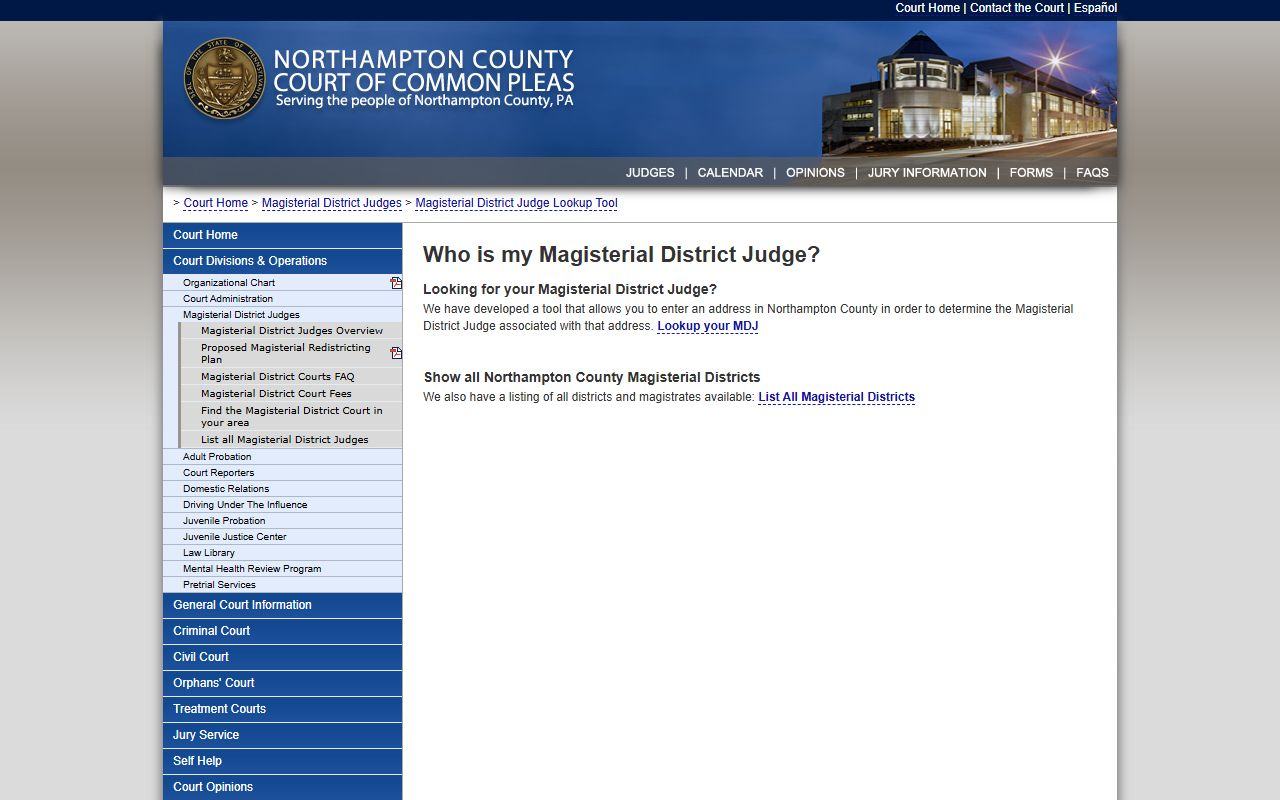Open Juvenile Justice Center sidebar item

click(x=282, y=537)
